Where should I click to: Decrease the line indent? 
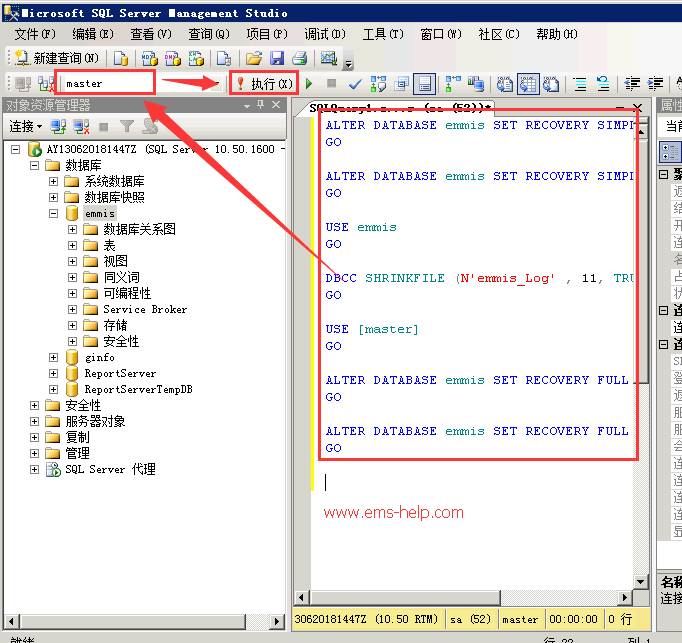[632, 84]
